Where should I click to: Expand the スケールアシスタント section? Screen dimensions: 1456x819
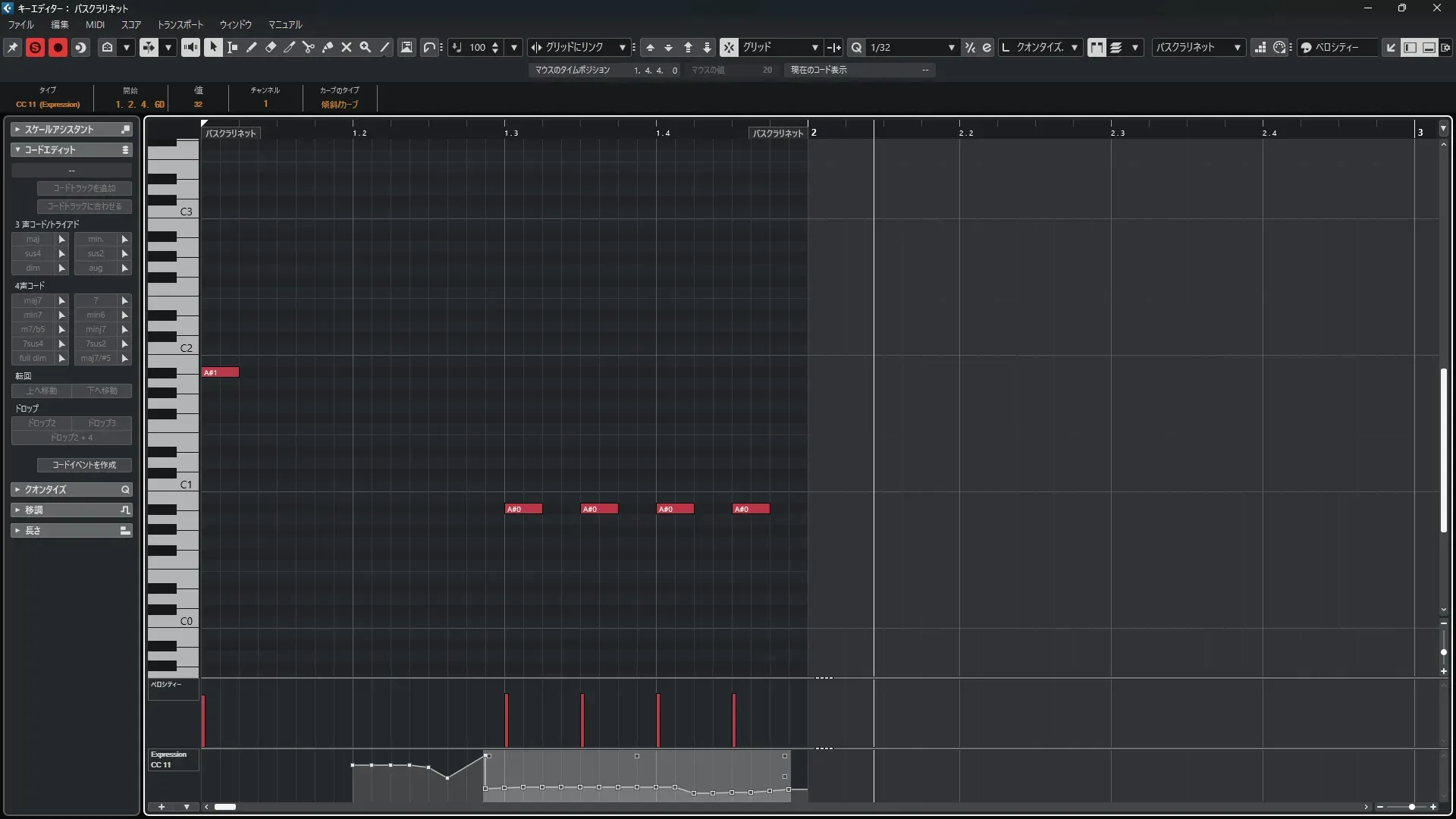(x=17, y=130)
